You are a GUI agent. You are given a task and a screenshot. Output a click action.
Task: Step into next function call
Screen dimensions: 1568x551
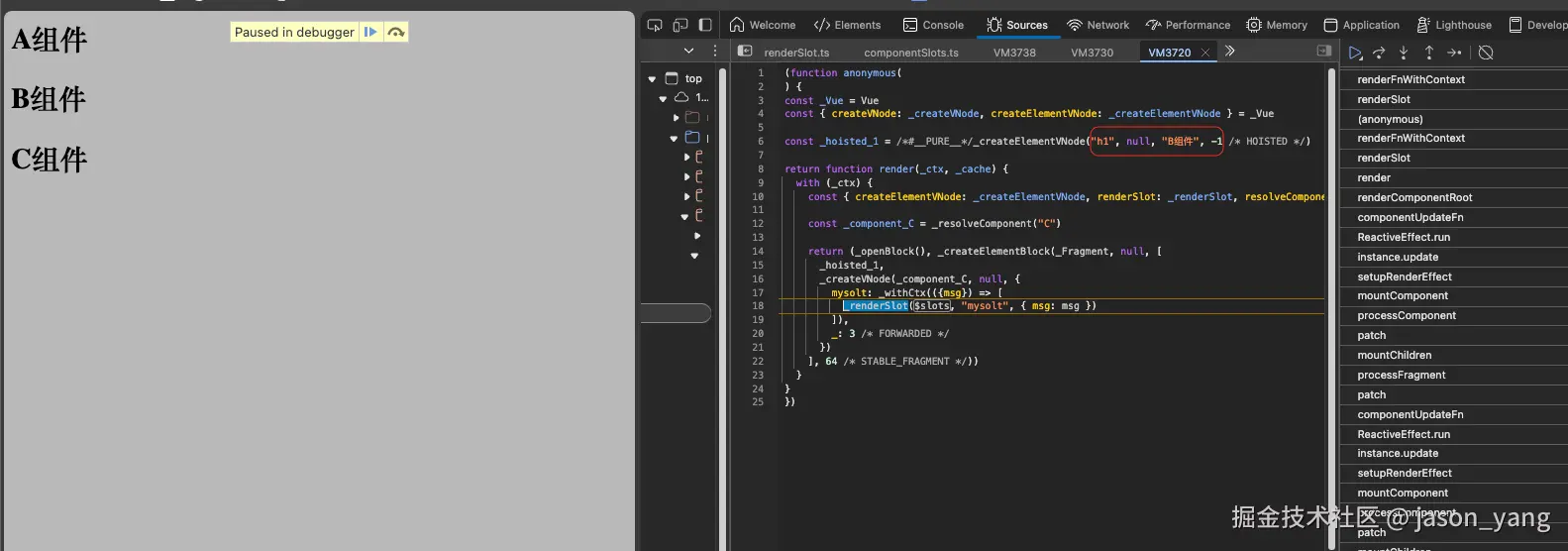[x=1404, y=53]
